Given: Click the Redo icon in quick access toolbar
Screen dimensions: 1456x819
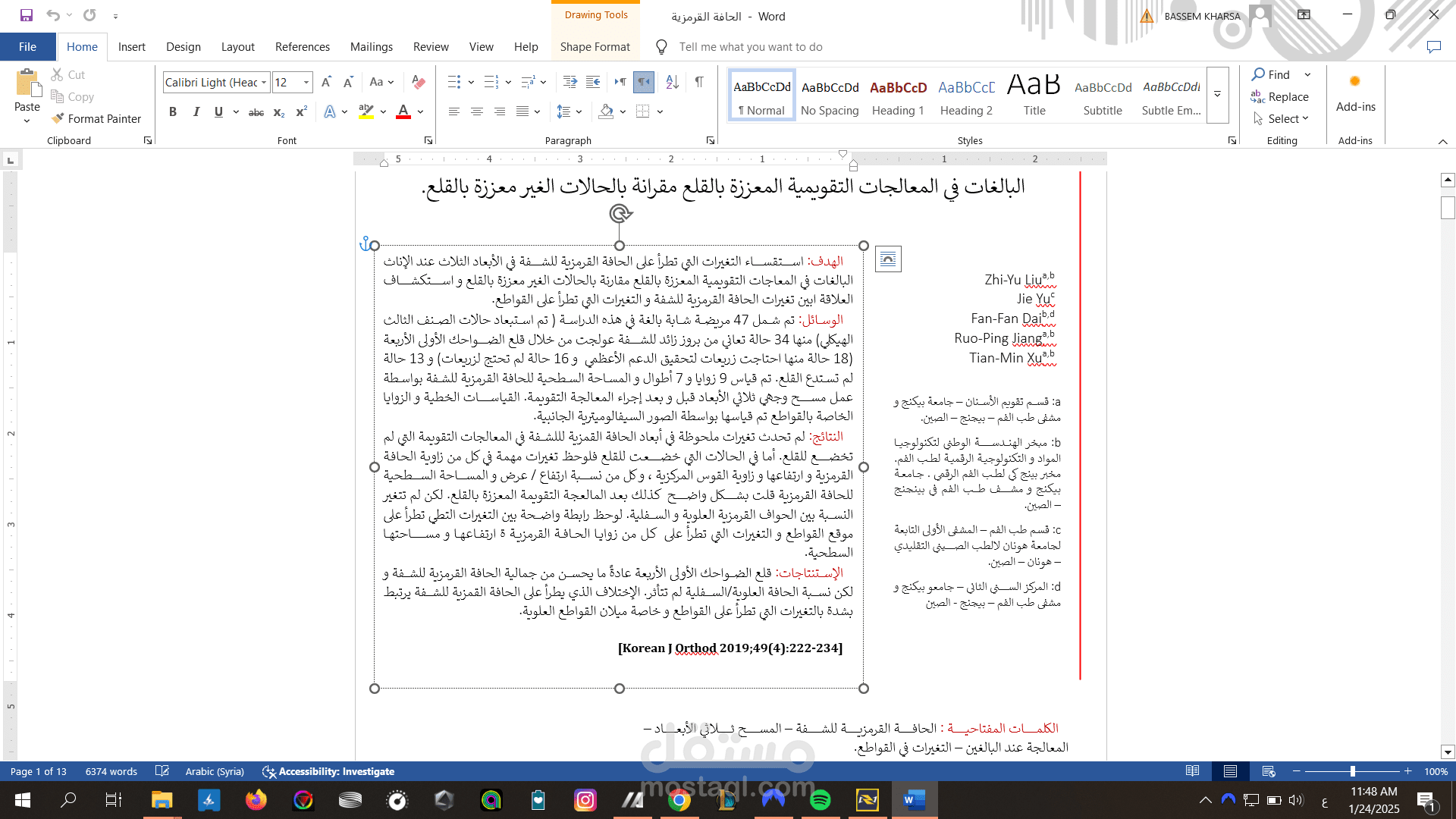Looking at the screenshot, I should 89,15.
